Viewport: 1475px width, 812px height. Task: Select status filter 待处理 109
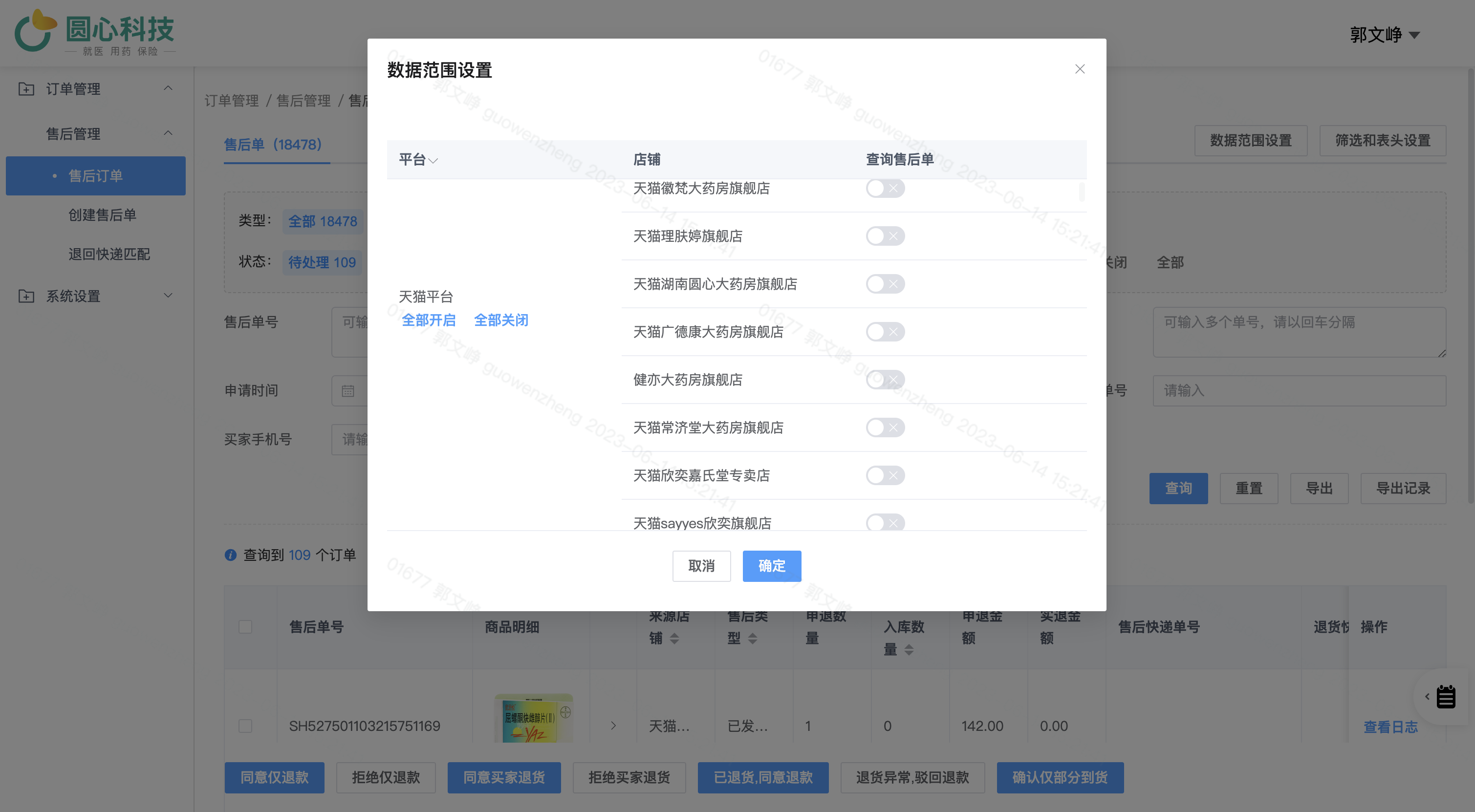click(x=322, y=263)
